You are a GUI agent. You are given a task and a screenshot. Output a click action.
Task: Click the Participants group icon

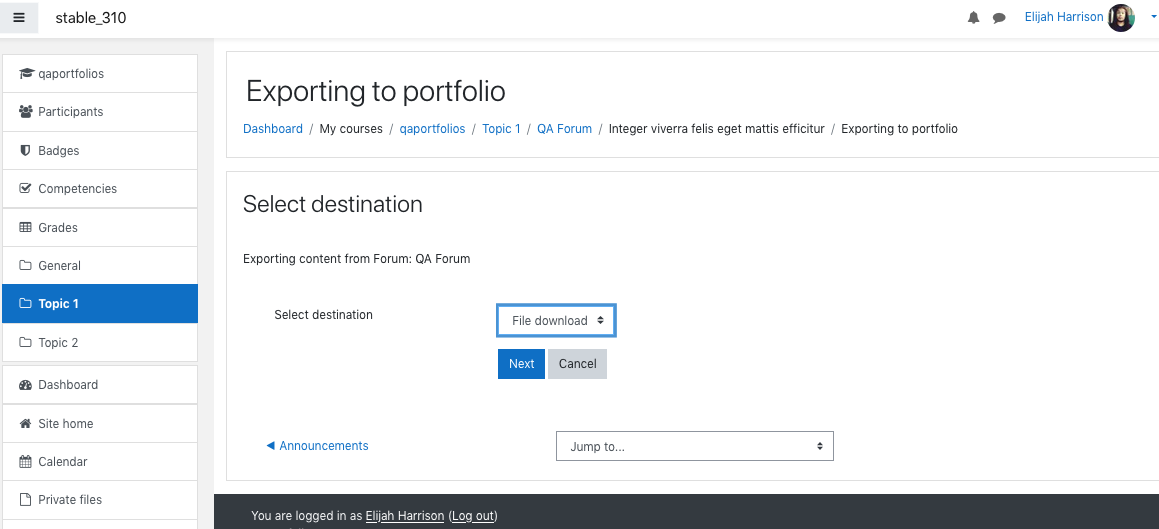26,112
